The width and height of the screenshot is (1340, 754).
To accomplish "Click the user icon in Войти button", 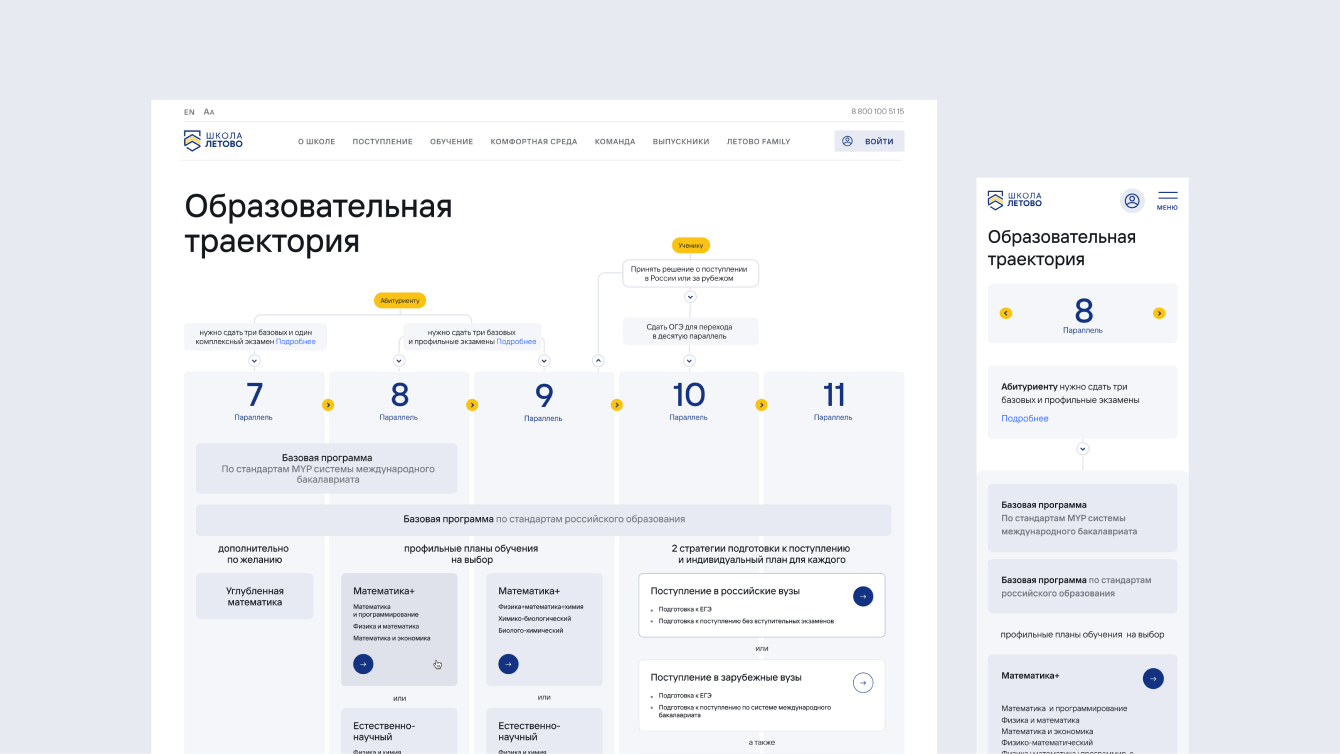I will (847, 141).
